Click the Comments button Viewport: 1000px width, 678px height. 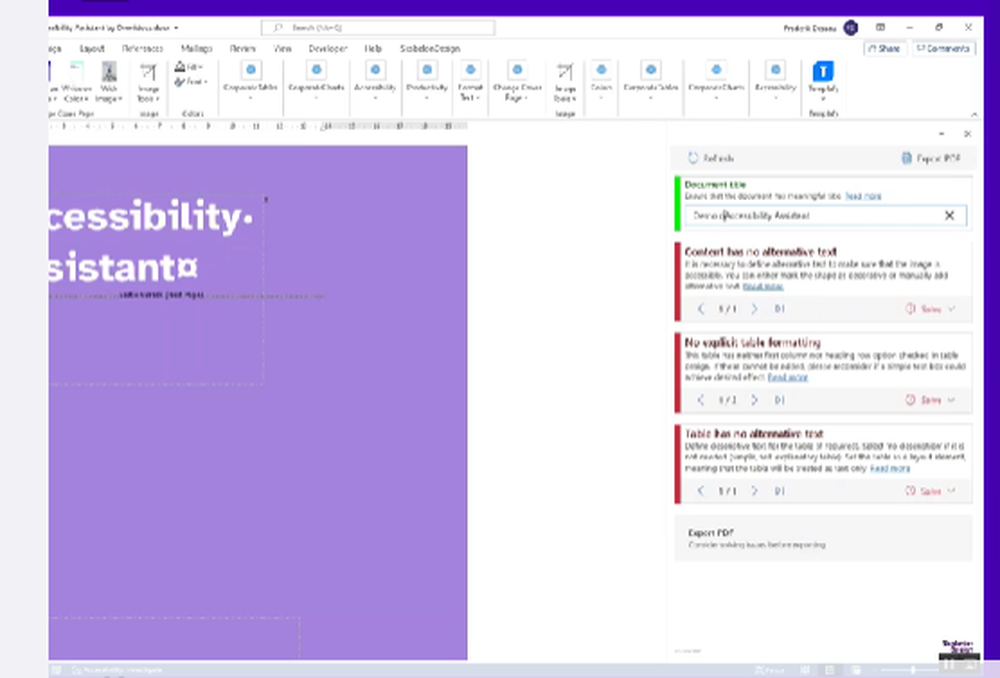point(943,48)
